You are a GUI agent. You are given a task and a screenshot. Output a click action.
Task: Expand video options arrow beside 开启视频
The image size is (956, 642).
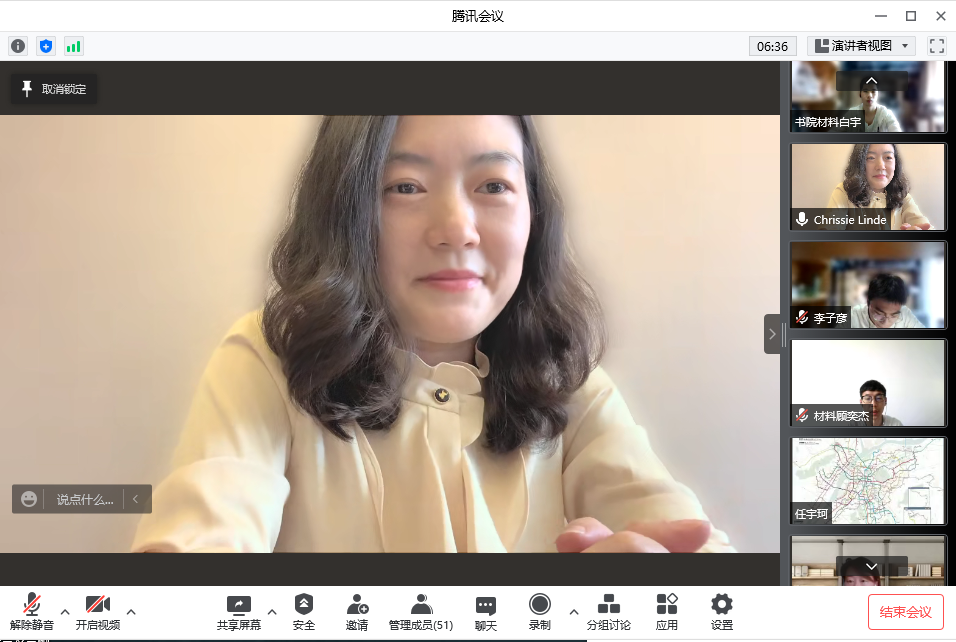[x=131, y=611]
